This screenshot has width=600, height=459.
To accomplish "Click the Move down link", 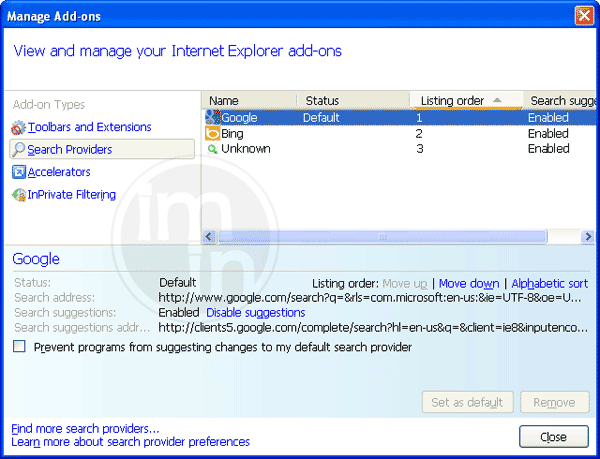I will tap(469, 283).
